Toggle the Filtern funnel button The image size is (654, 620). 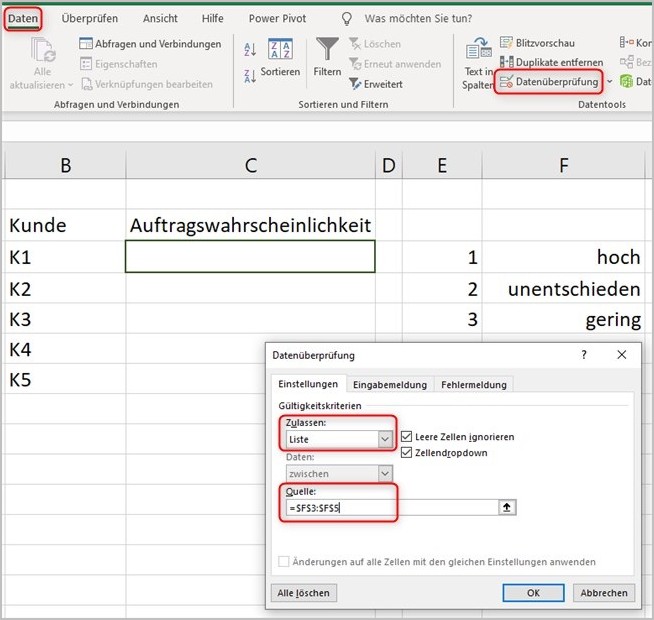pyautogui.click(x=327, y=57)
